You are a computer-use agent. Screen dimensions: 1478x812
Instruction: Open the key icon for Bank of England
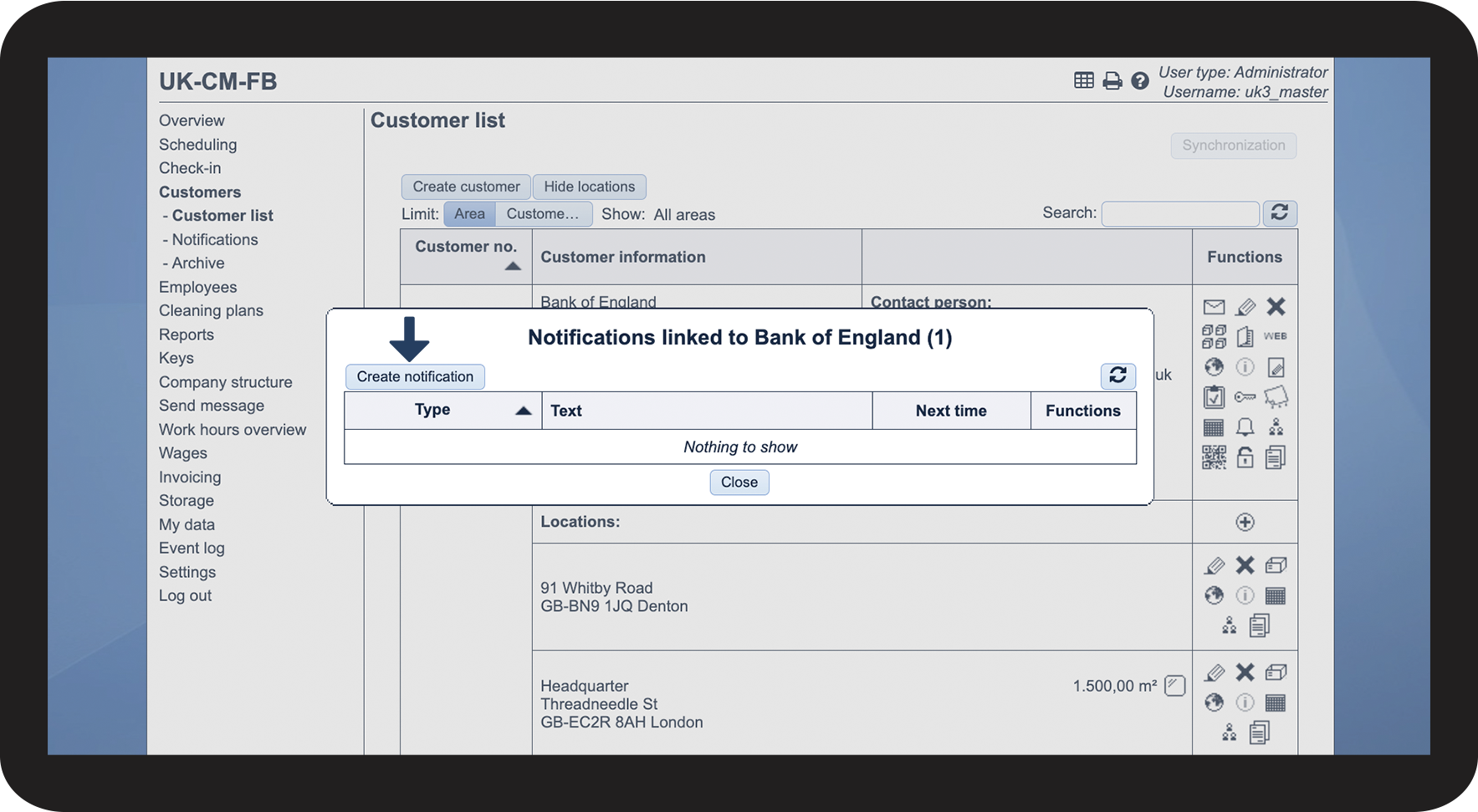point(1245,397)
